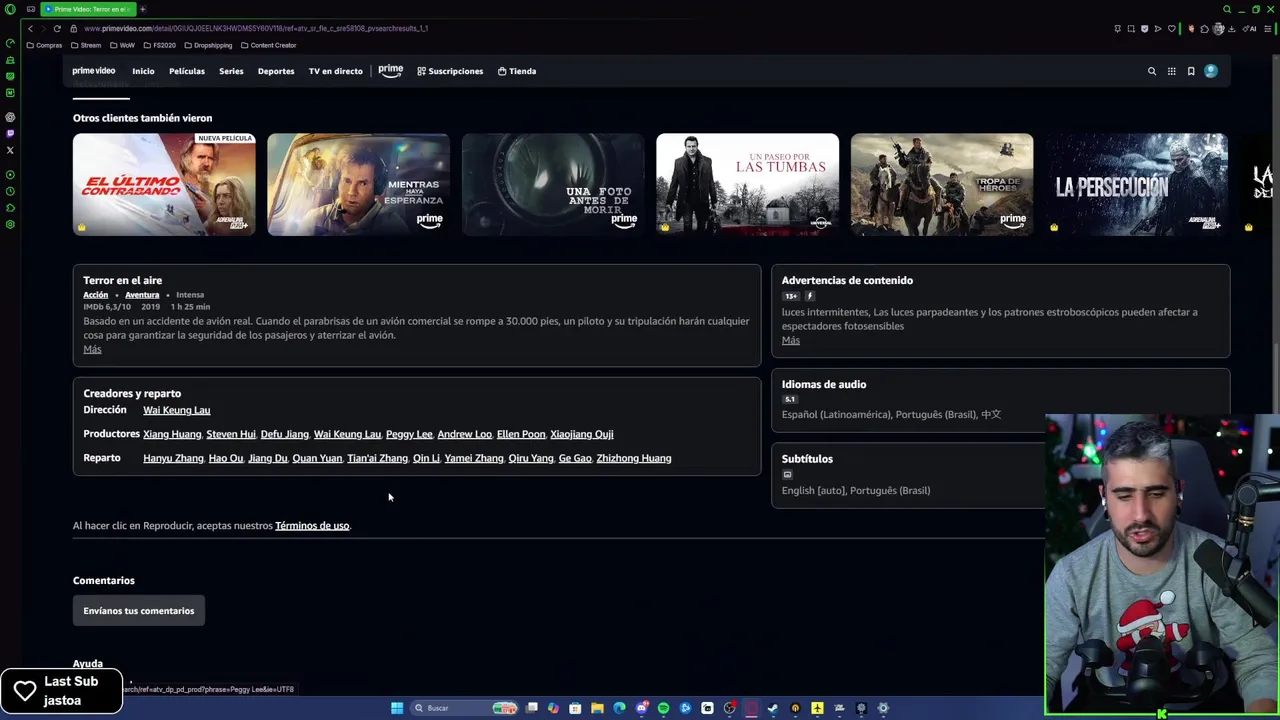Open La Persecución thumbnail
This screenshot has width=1280, height=720.
(1136, 185)
